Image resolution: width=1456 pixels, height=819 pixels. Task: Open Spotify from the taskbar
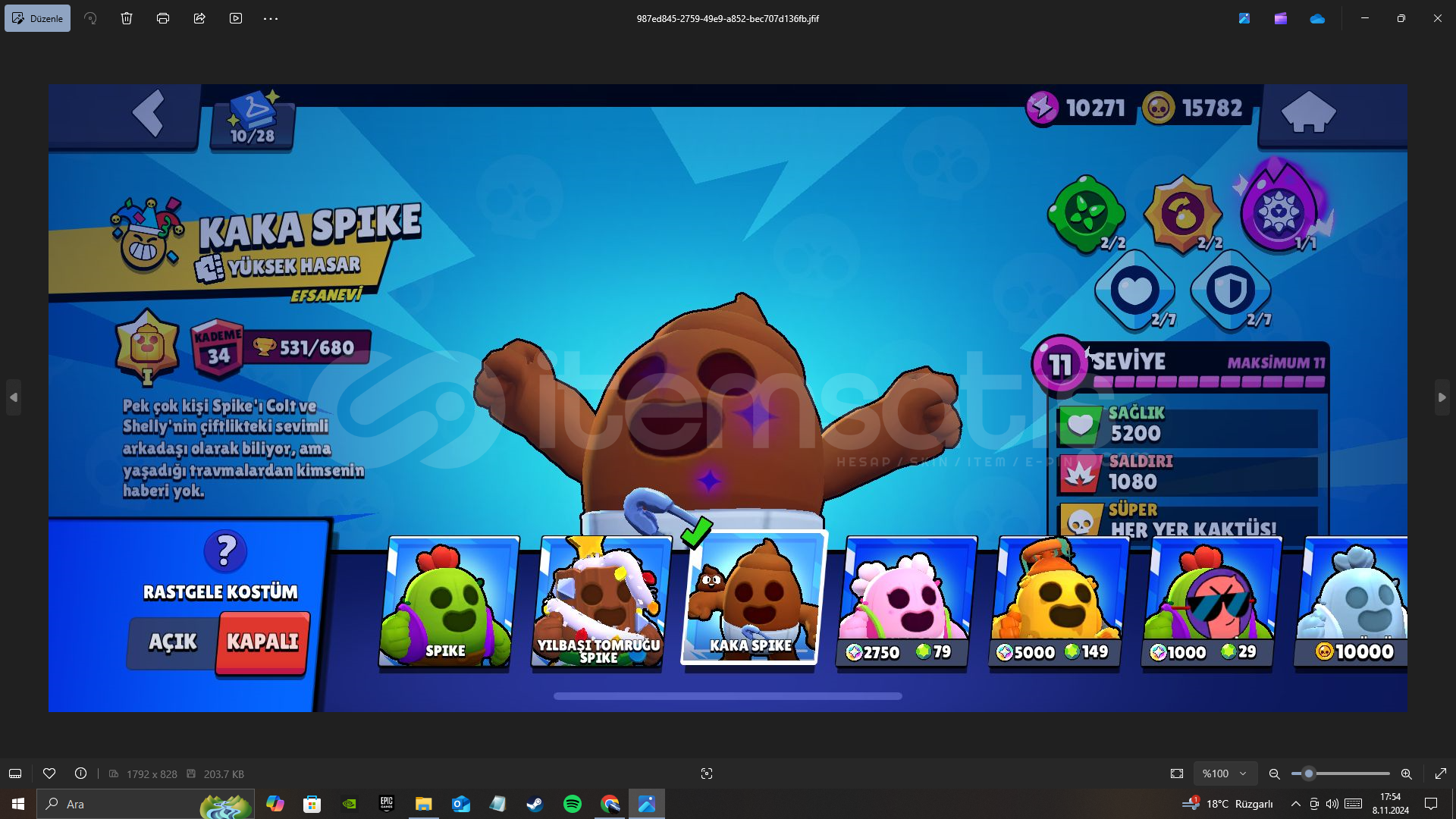pos(573,804)
